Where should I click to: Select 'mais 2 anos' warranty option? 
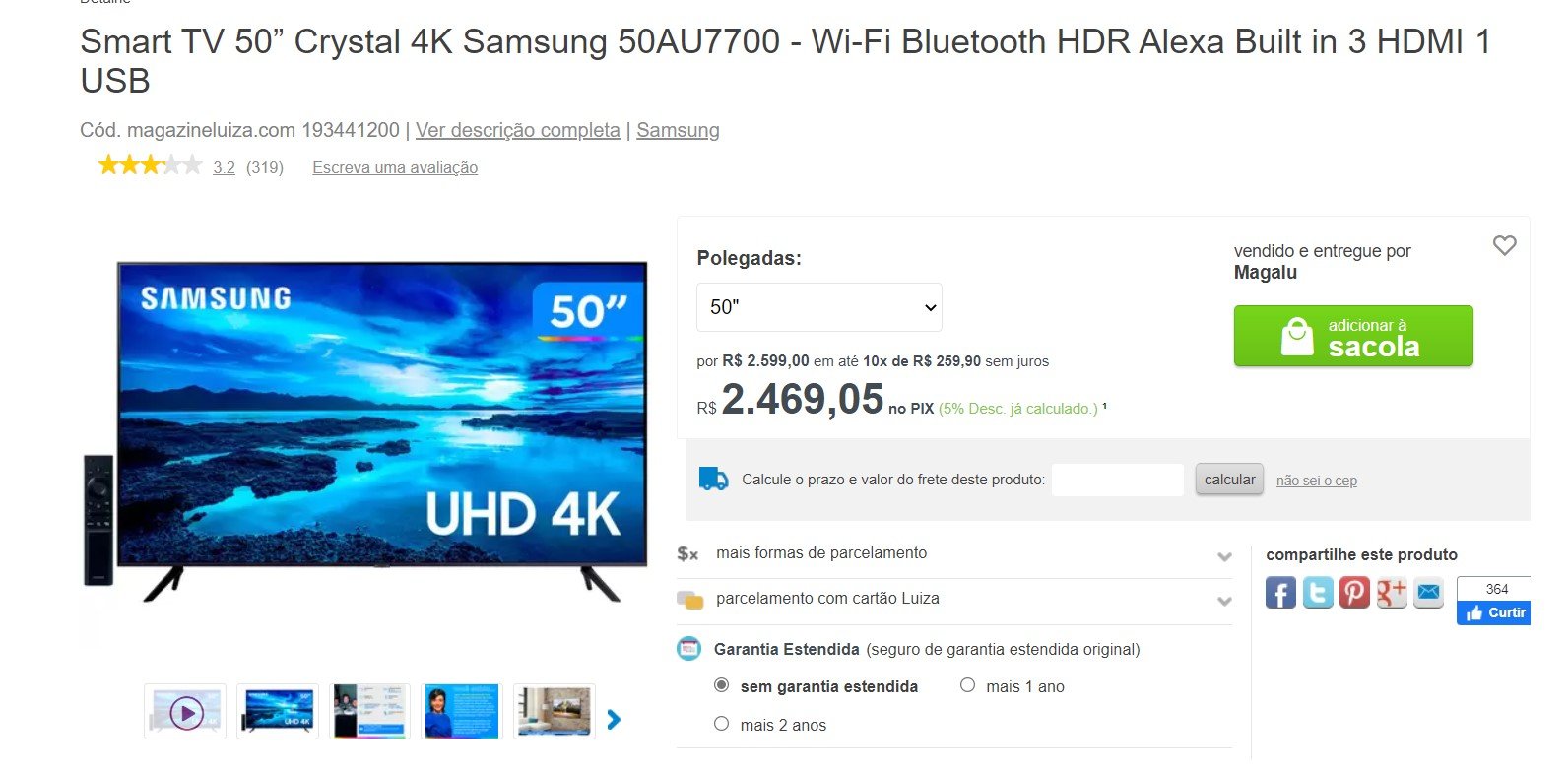point(721,724)
